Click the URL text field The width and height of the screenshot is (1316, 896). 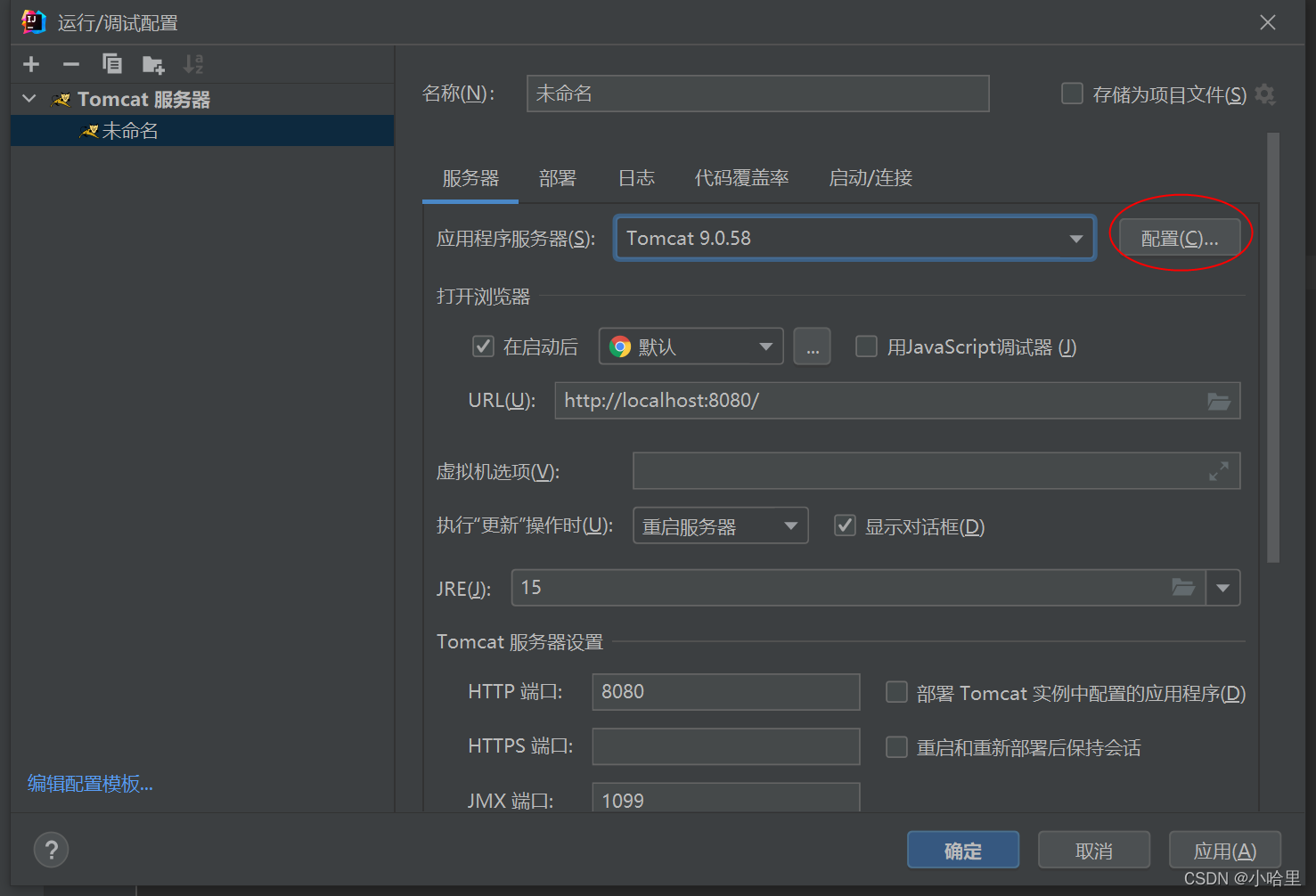897,401
